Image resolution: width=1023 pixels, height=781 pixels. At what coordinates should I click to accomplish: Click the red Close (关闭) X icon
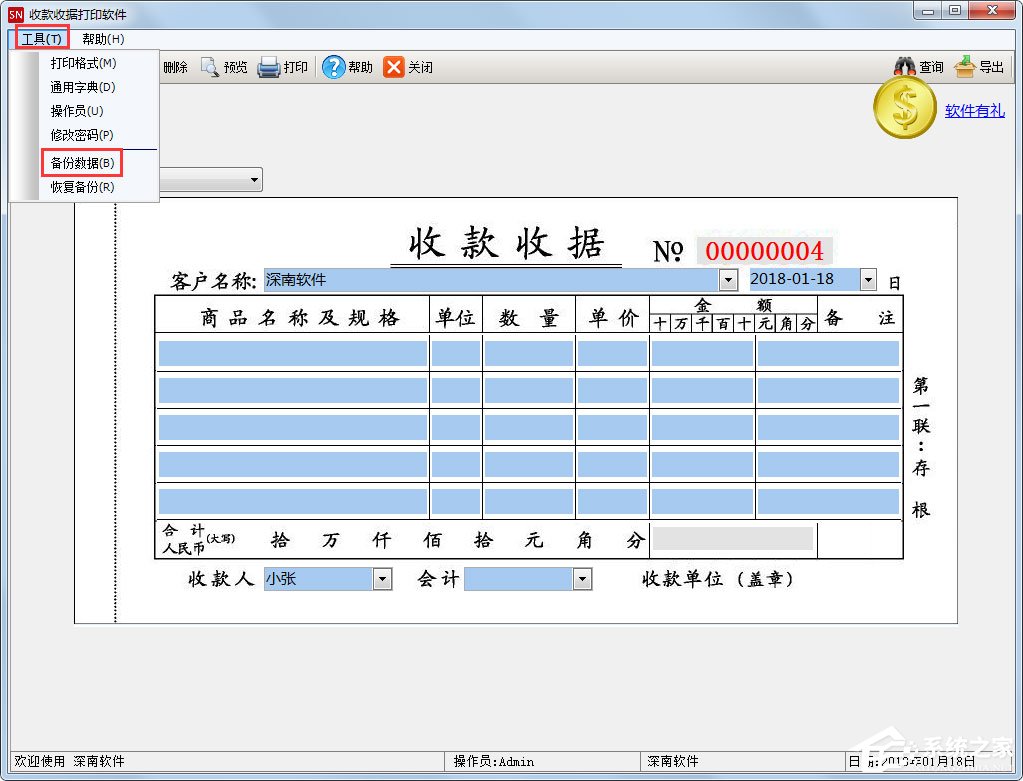click(394, 67)
